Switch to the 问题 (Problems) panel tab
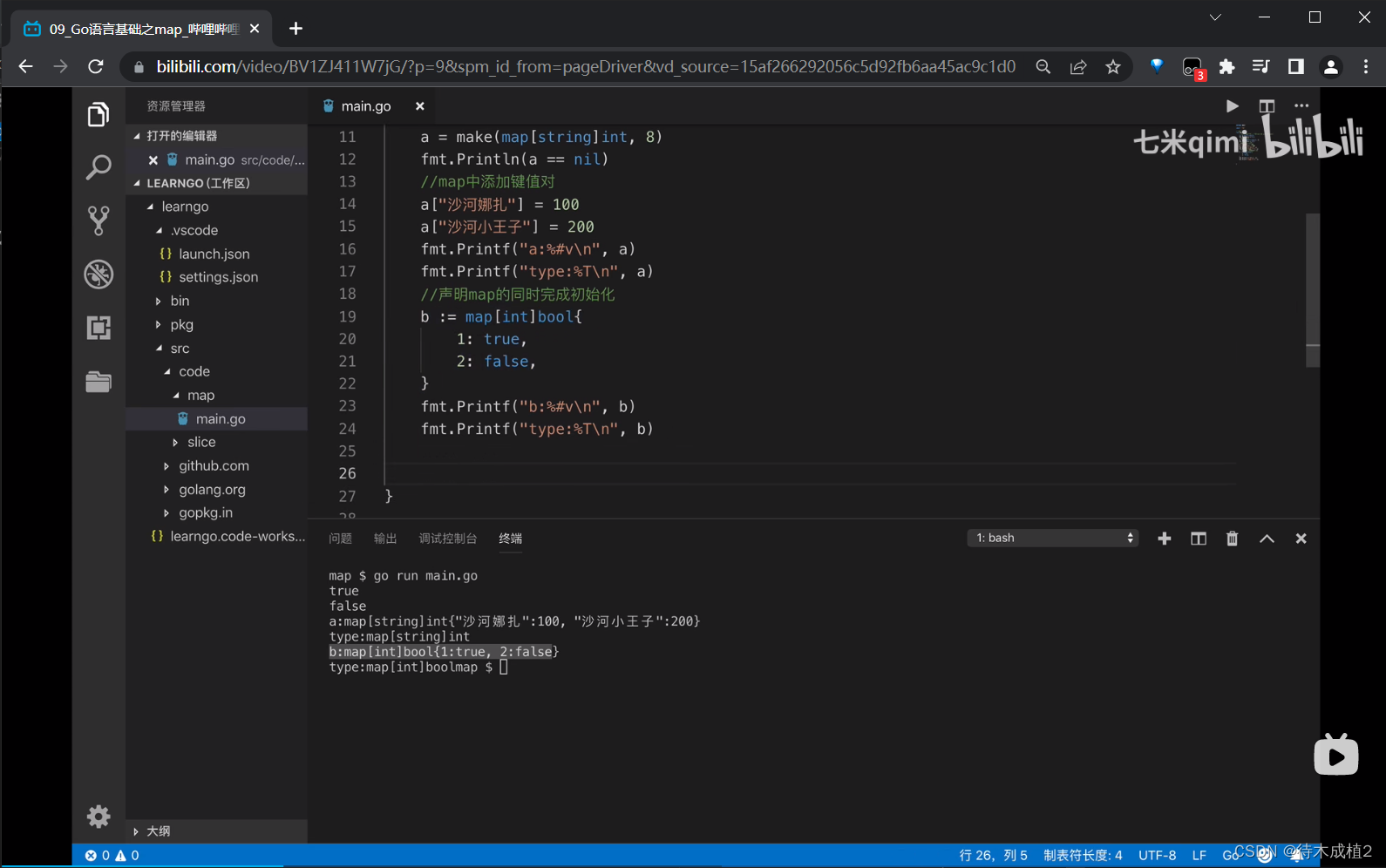 point(341,539)
